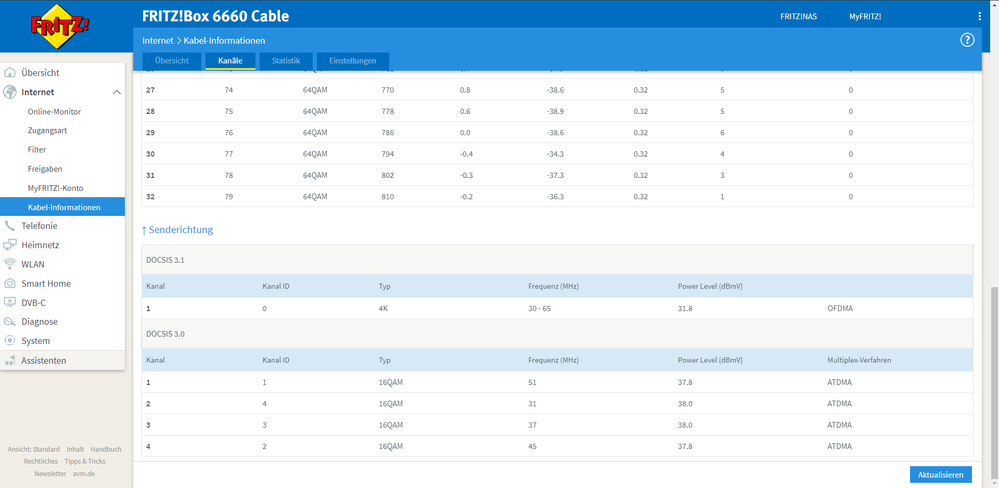This screenshot has width=999, height=488.
Task: Open MyFRITZ!-Konto in sidebar
Action: [55, 188]
